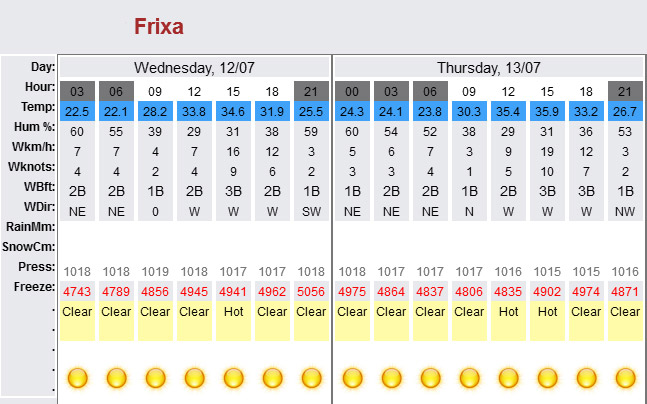Click the 34.6 temperature cell on Wednesday
Image resolution: width=647 pixels, height=404 pixels.
click(x=233, y=111)
